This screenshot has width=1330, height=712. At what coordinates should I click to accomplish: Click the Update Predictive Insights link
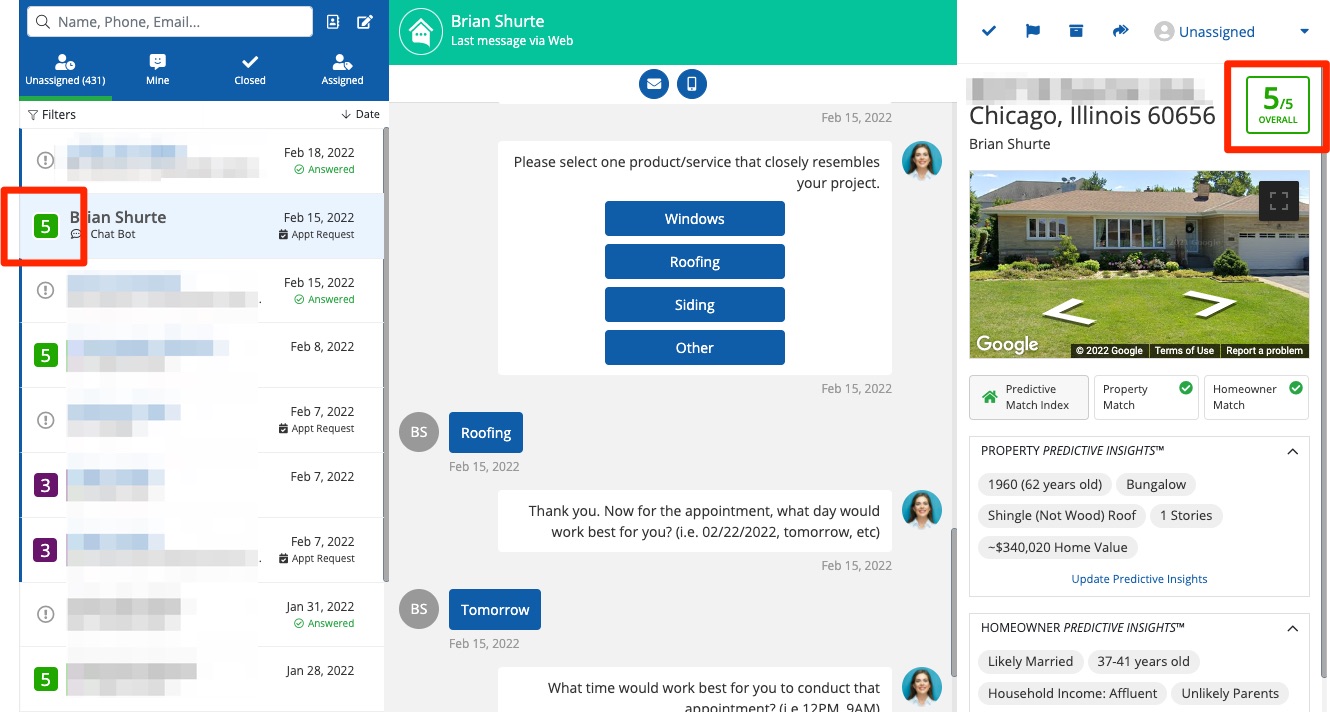tap(1139, 579)
